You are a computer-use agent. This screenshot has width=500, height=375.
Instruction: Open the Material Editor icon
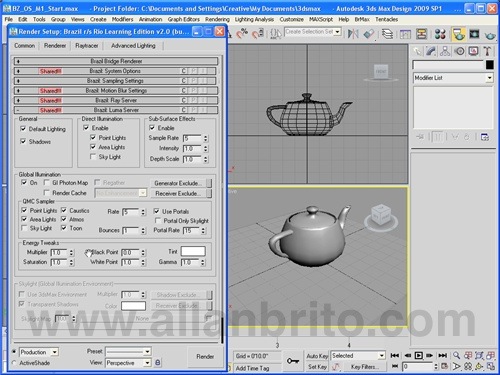tap(440, 34)
